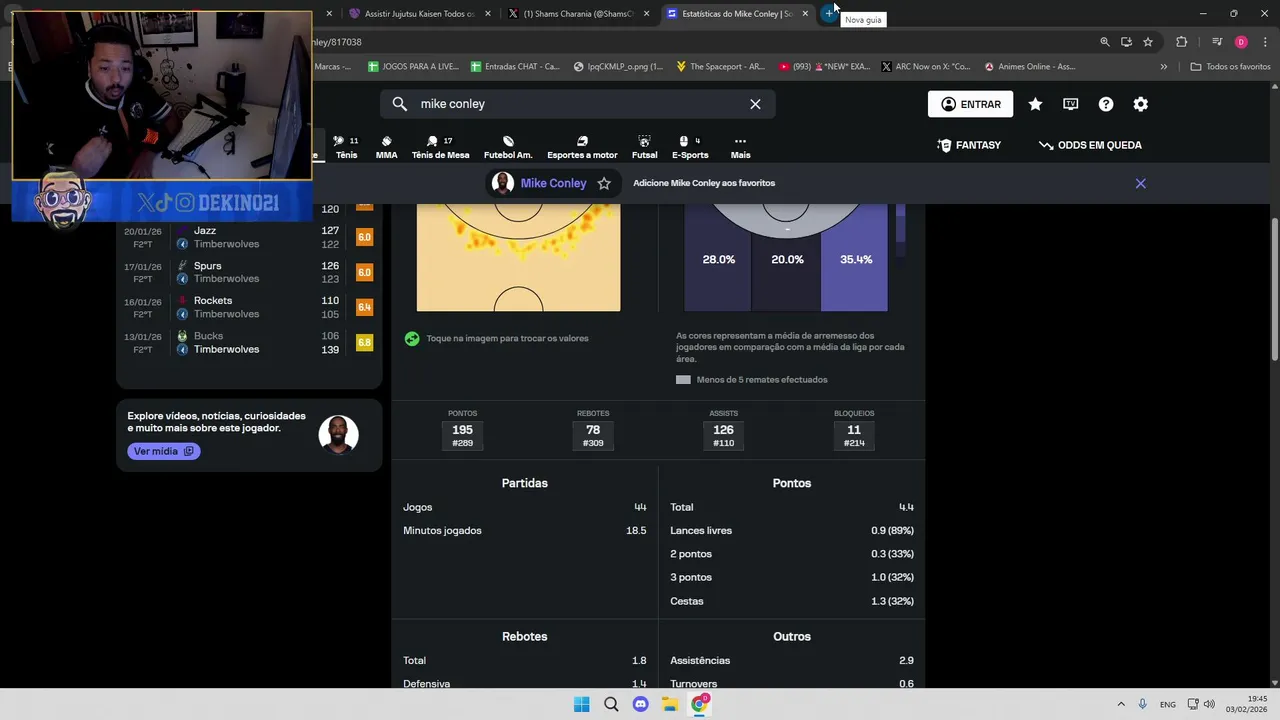1280x720 pixels.
Task: Clear the 'mike conley' search text
Action: tap(755, 104)
